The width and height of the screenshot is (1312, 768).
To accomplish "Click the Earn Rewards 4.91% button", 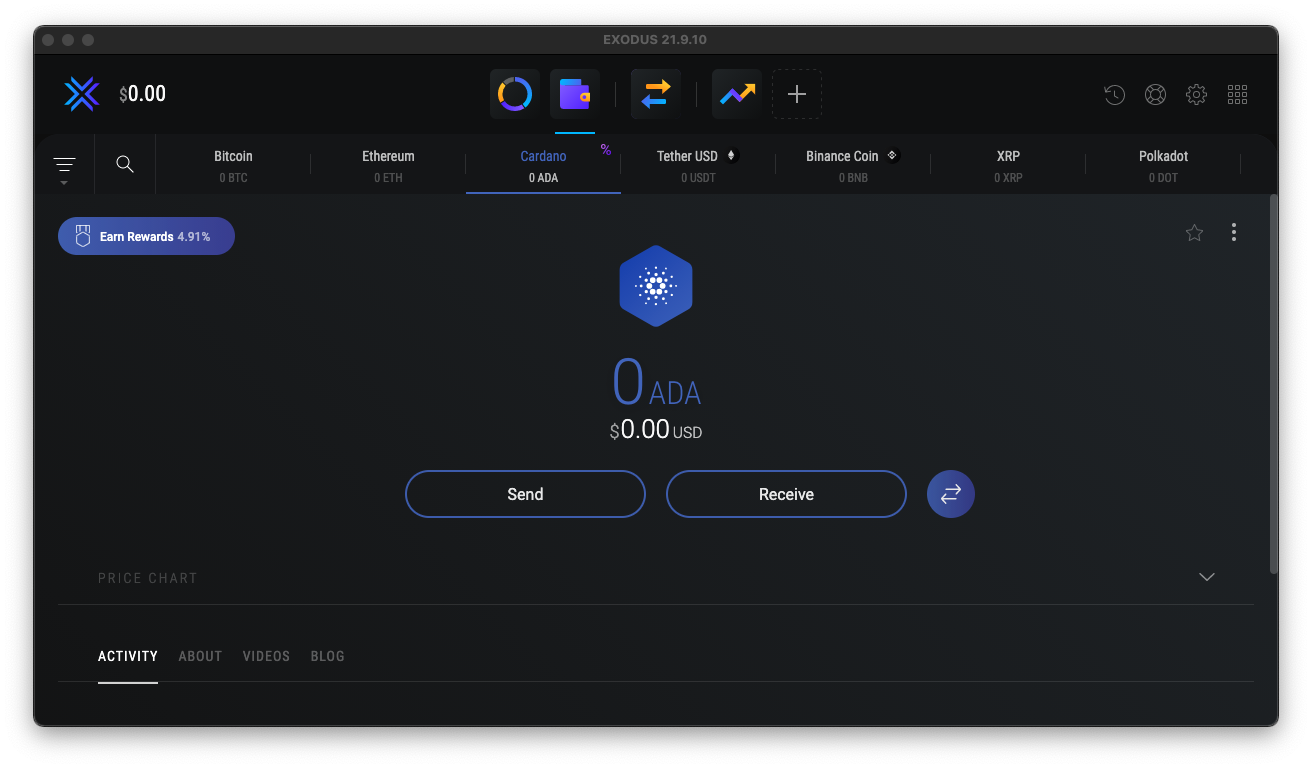I will (146, 236).
